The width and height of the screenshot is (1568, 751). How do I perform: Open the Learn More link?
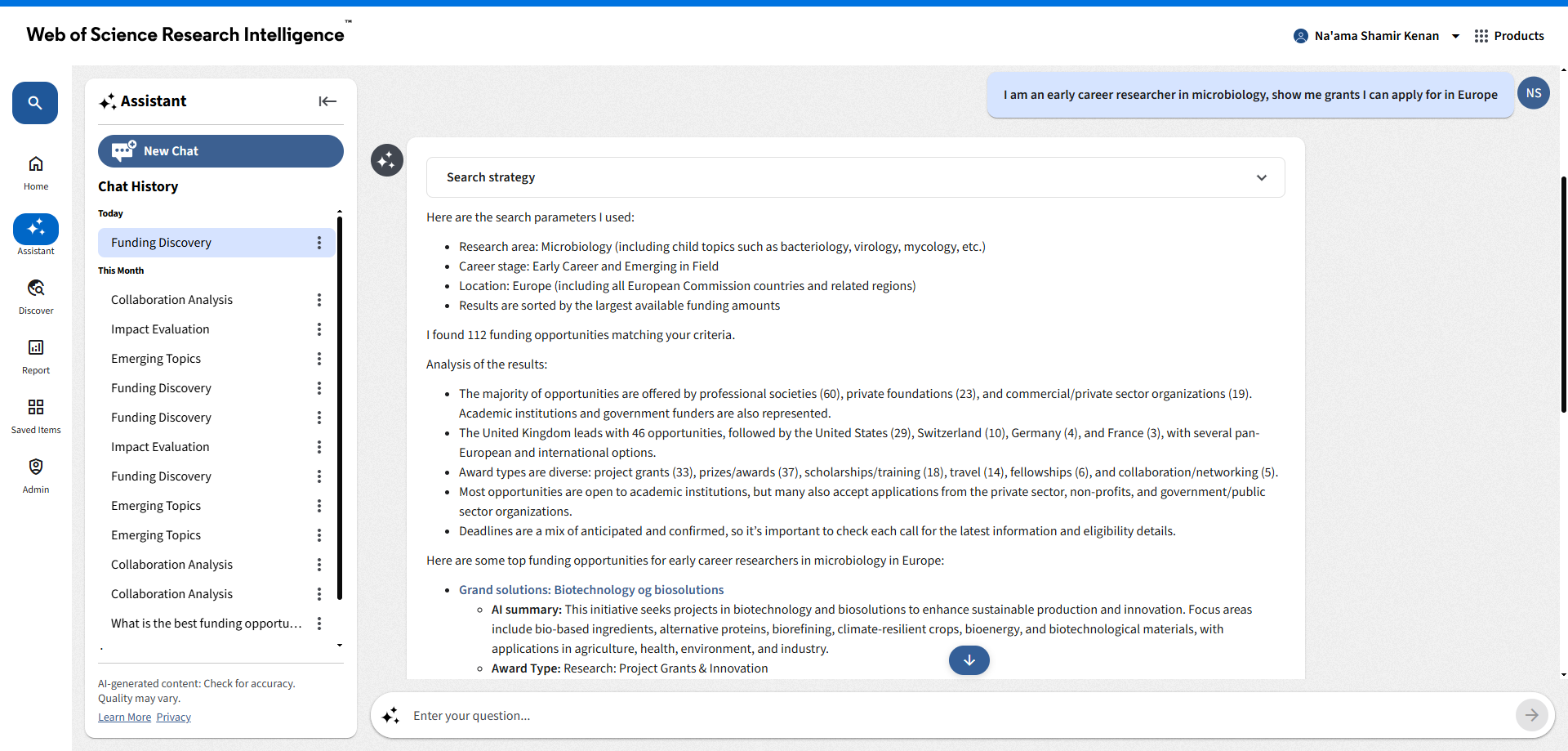pyautogui.click(x=124, y=717)
